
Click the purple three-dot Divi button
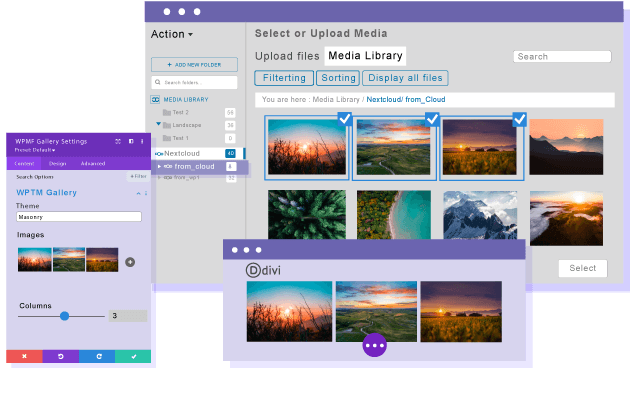pos(374,345)
